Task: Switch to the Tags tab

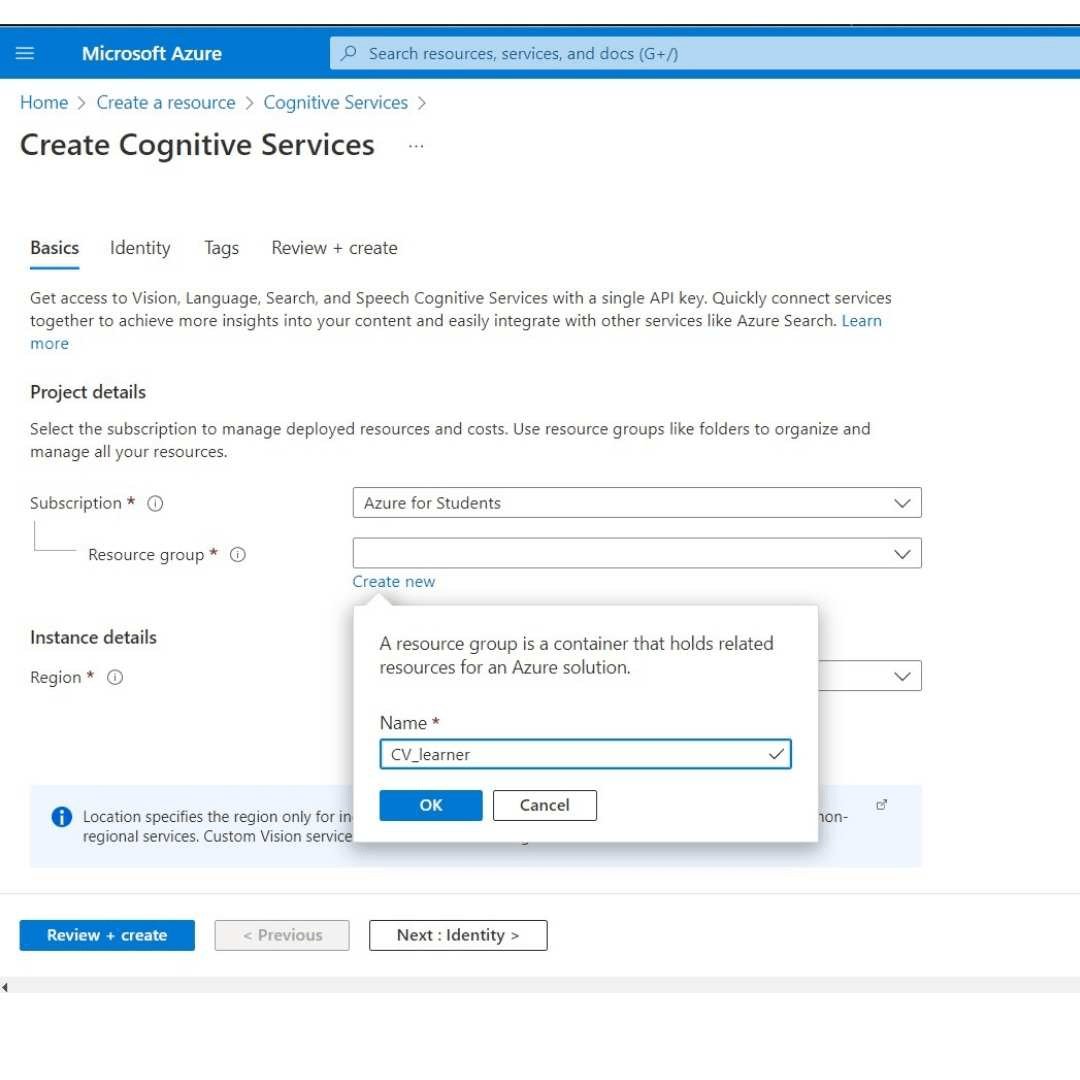Action: coord(221,247)
